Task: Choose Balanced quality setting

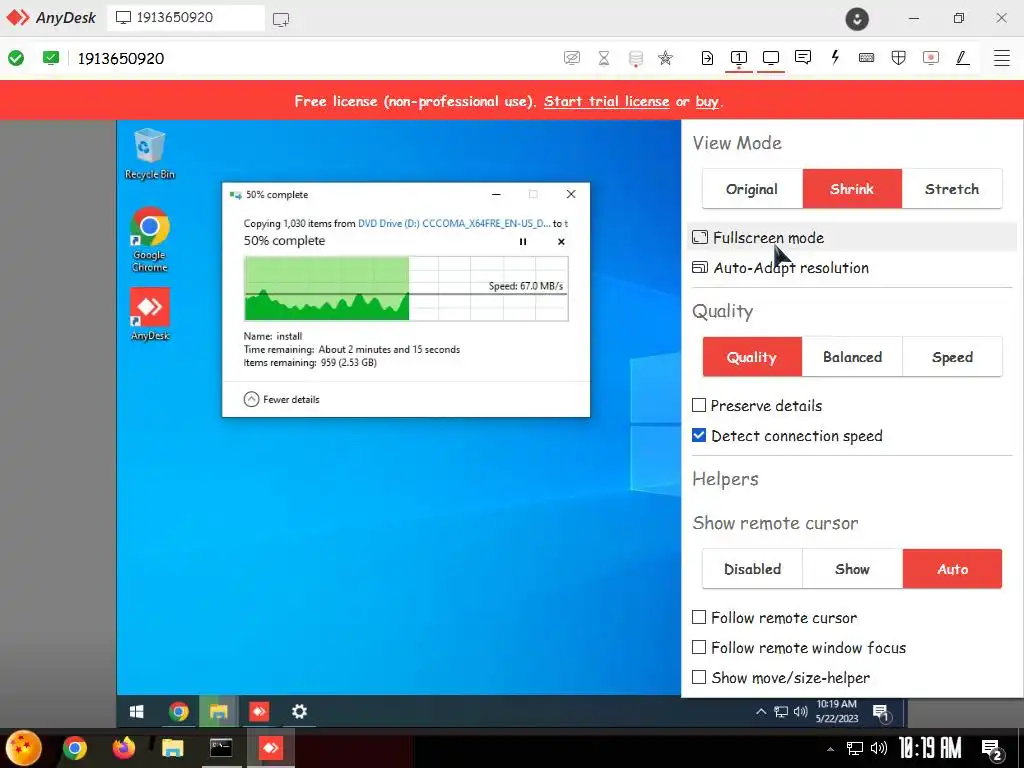Action: (x=852, y=357)
